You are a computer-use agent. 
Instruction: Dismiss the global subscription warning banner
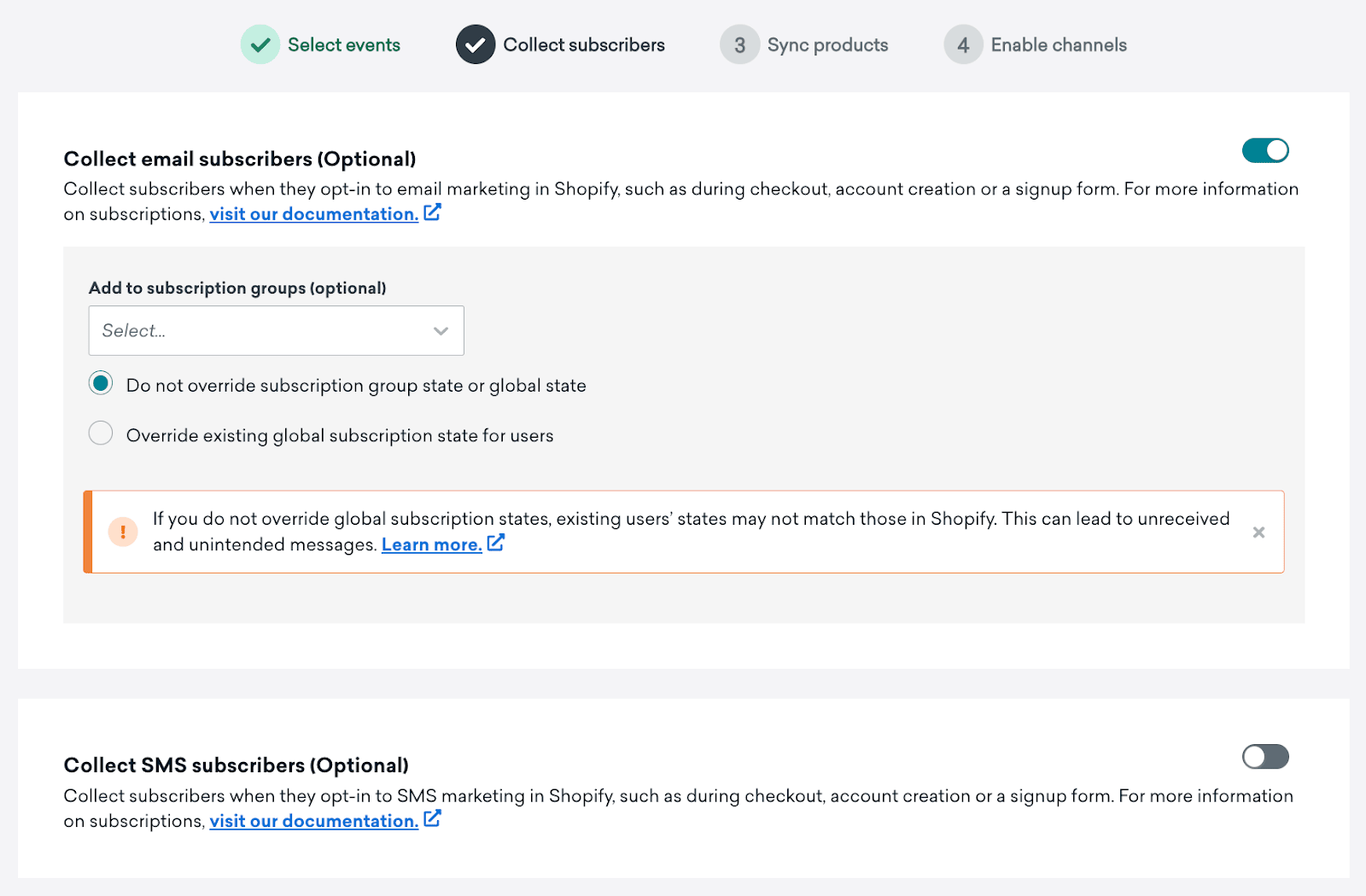point(1258,532)
